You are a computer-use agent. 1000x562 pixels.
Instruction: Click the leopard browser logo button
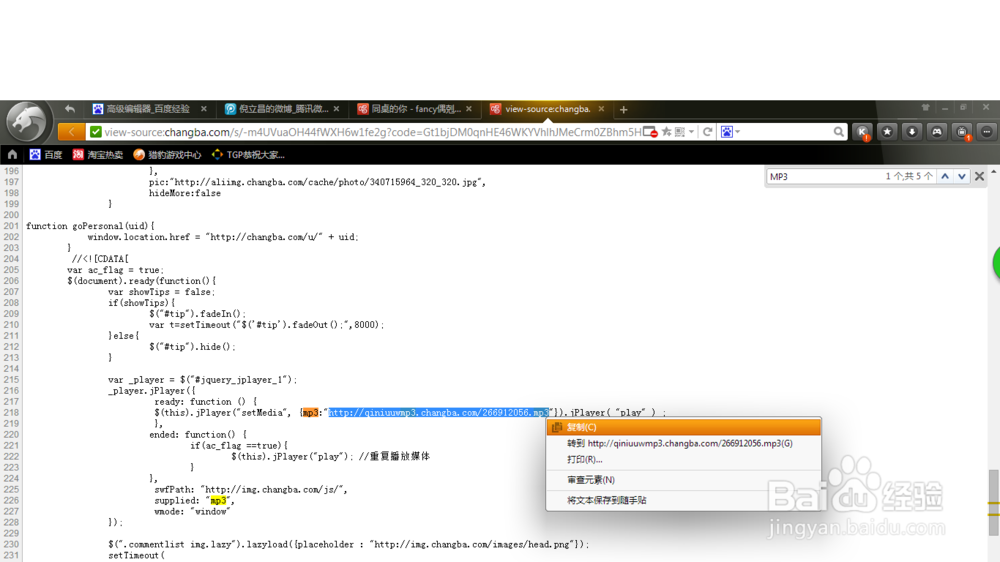(26, 121)
